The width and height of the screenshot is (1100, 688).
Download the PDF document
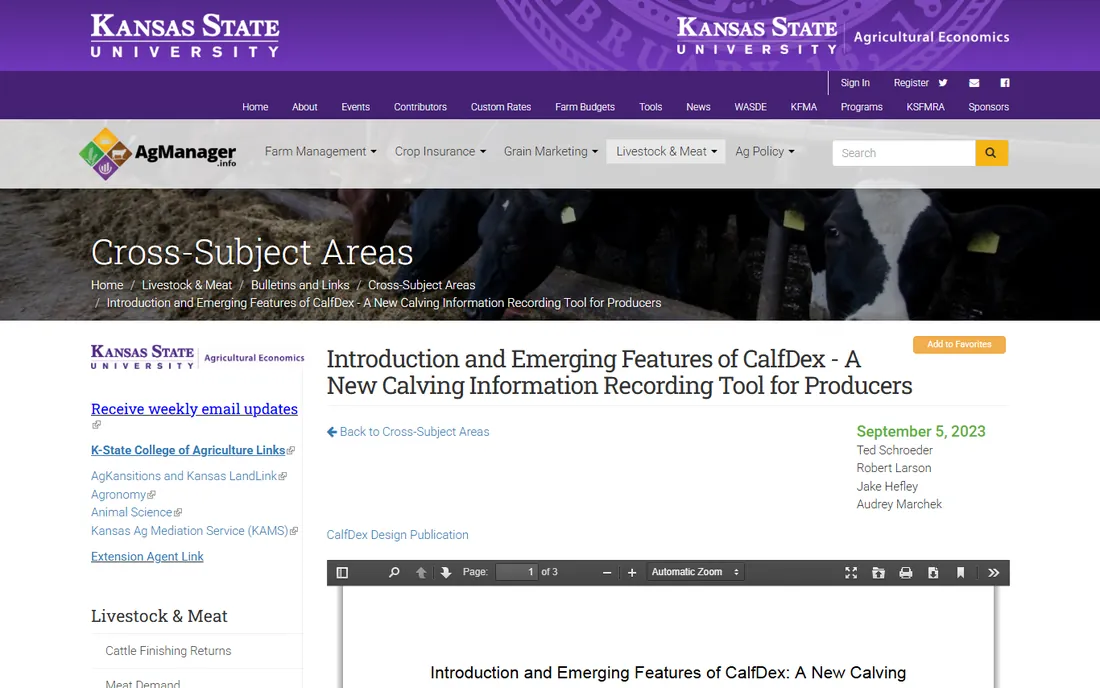coord(933,572)
